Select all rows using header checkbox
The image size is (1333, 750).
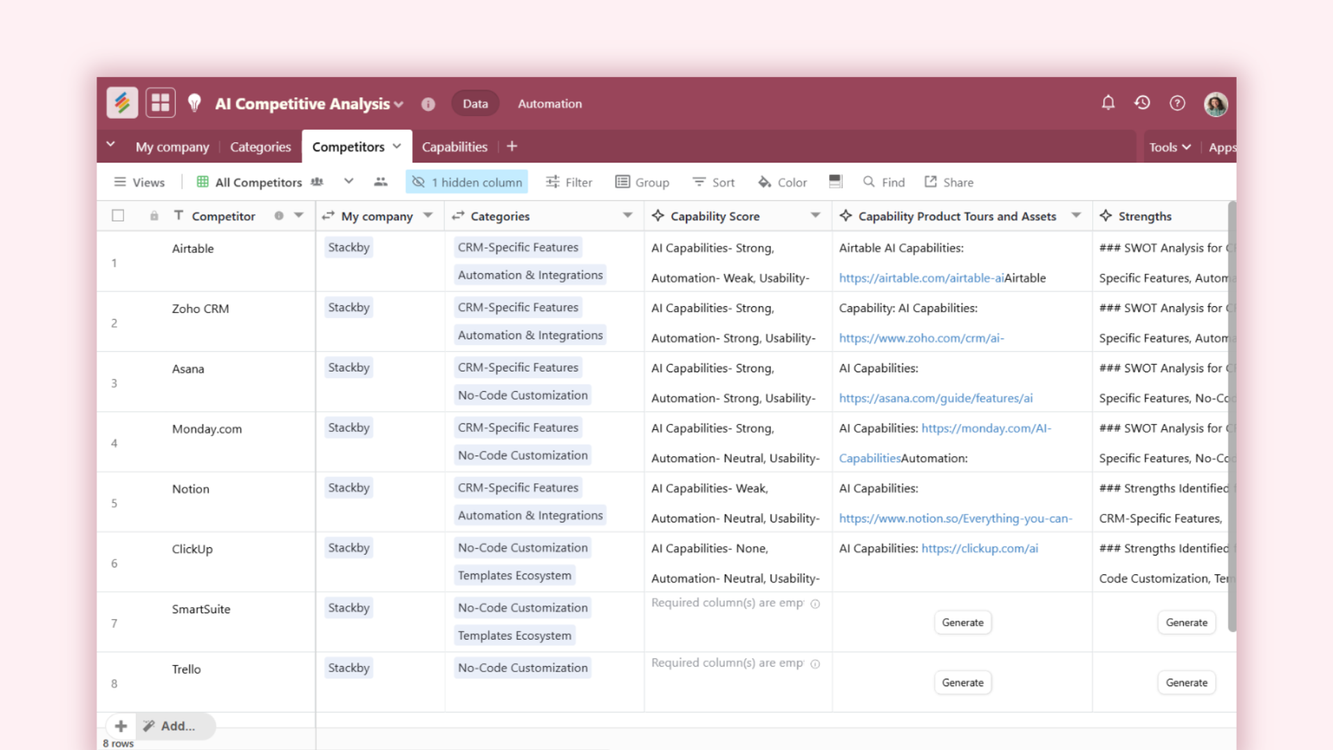[117, 214]
